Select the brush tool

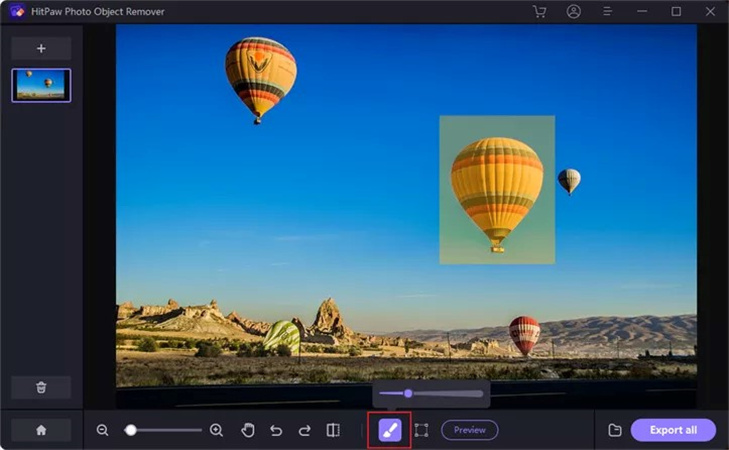tap(390, 430)
